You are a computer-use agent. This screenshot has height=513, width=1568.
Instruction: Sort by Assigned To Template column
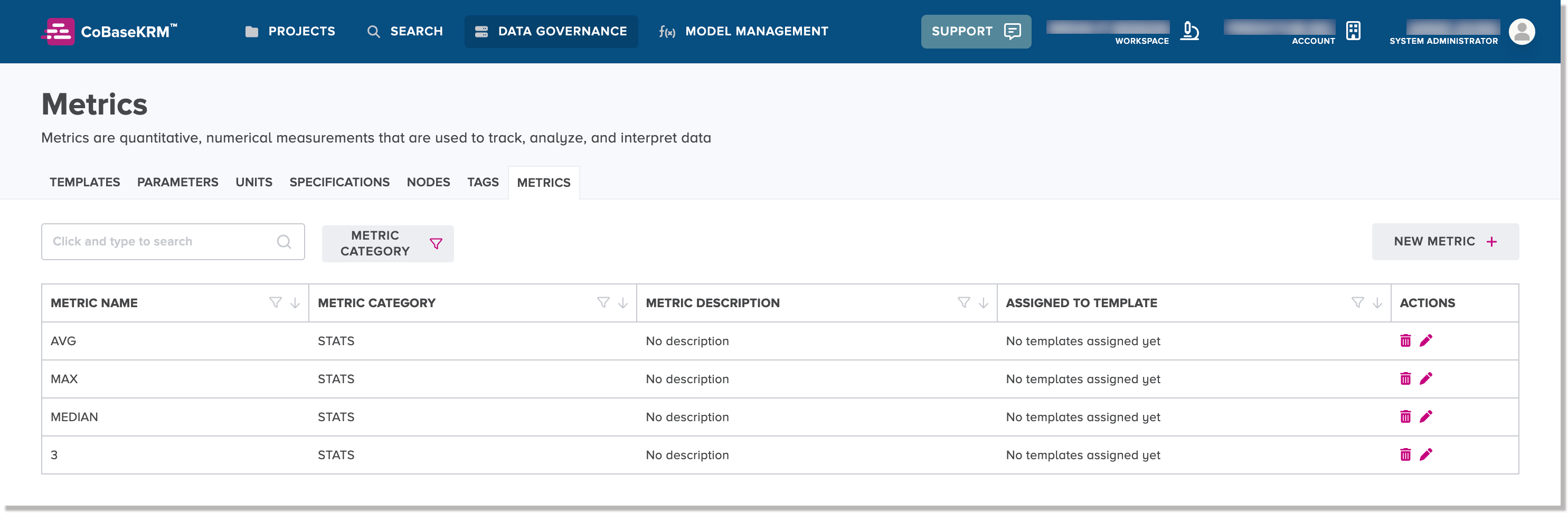1377,303
